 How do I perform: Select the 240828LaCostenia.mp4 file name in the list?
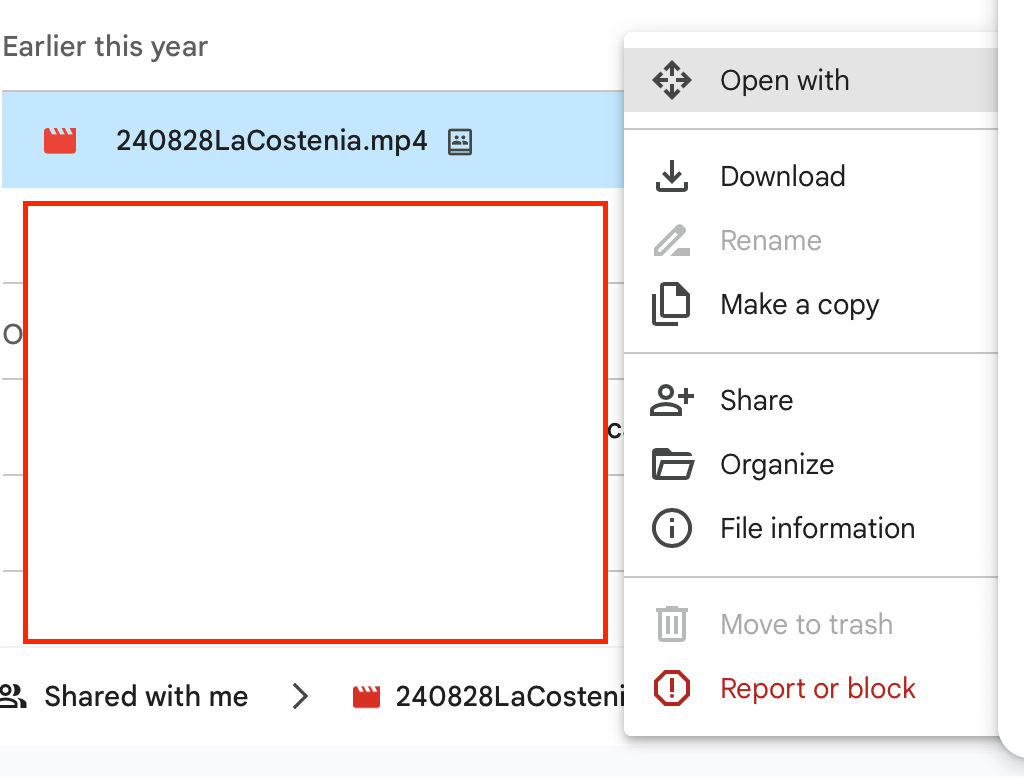pyautogui.click(x=271, y=141)
